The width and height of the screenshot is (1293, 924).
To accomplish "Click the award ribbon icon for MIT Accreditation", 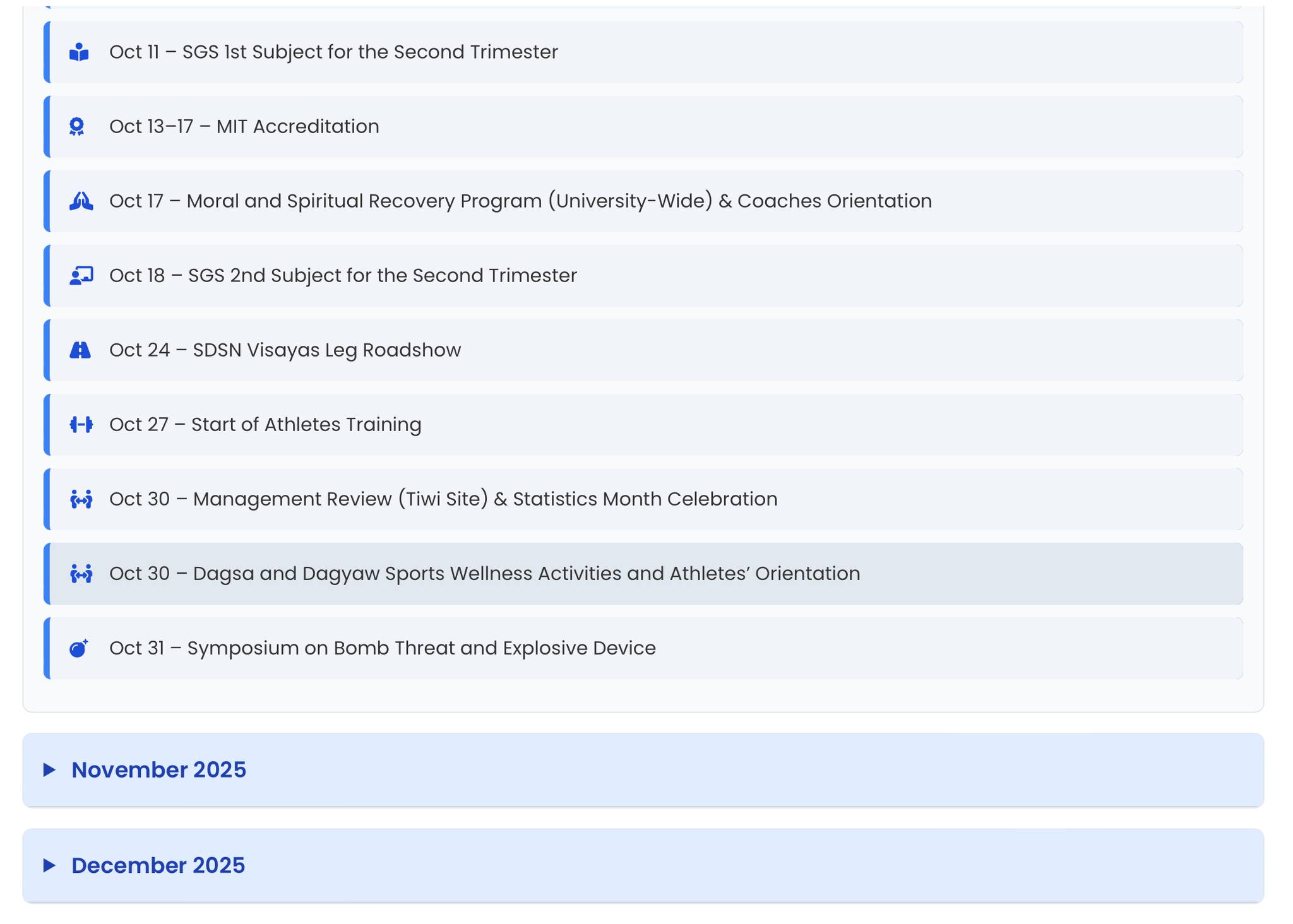I will (77, 127).
